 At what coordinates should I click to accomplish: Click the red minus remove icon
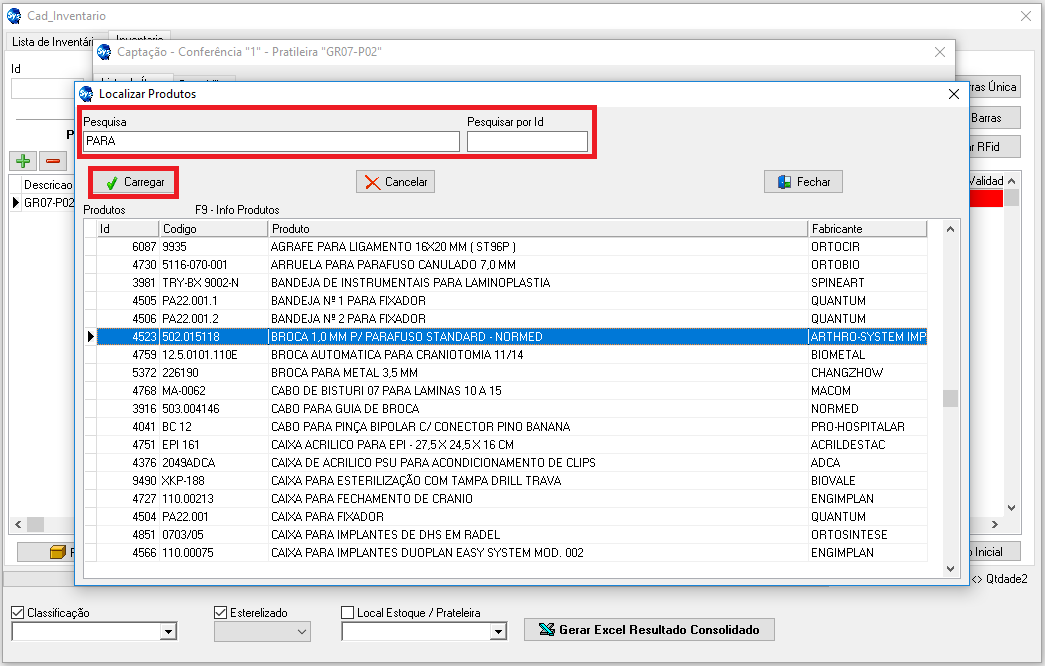52,160
